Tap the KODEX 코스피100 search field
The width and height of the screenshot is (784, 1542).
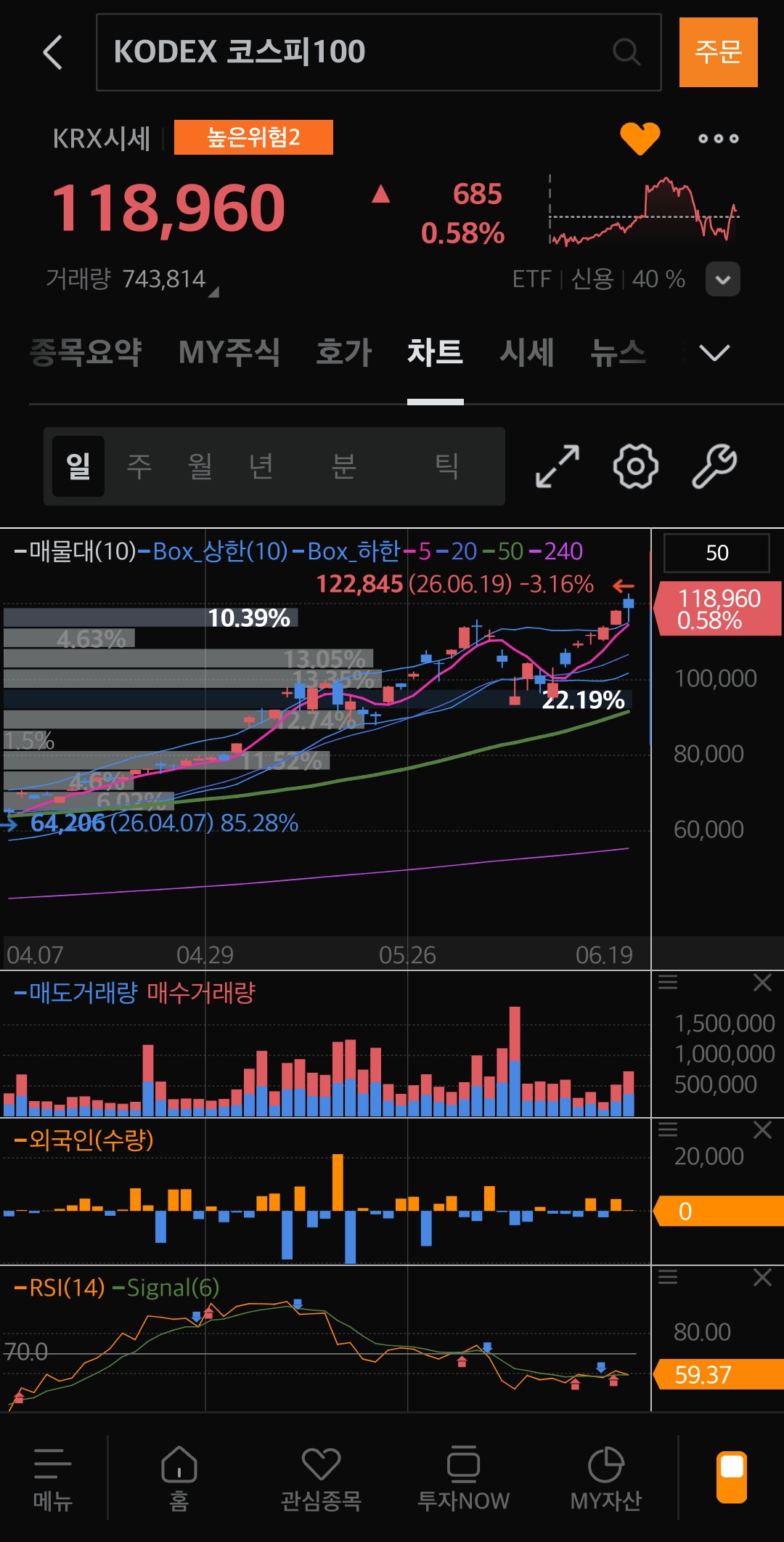(379, 52)
